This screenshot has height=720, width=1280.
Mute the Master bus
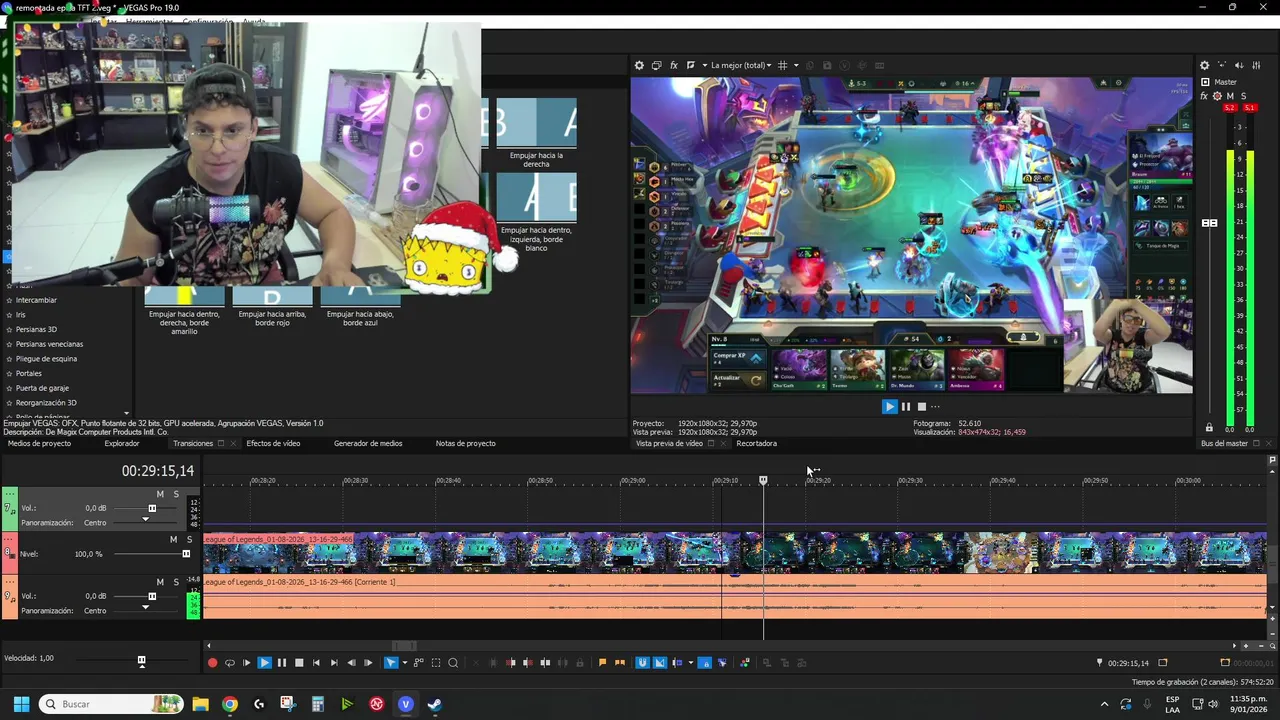point(1230,96)
